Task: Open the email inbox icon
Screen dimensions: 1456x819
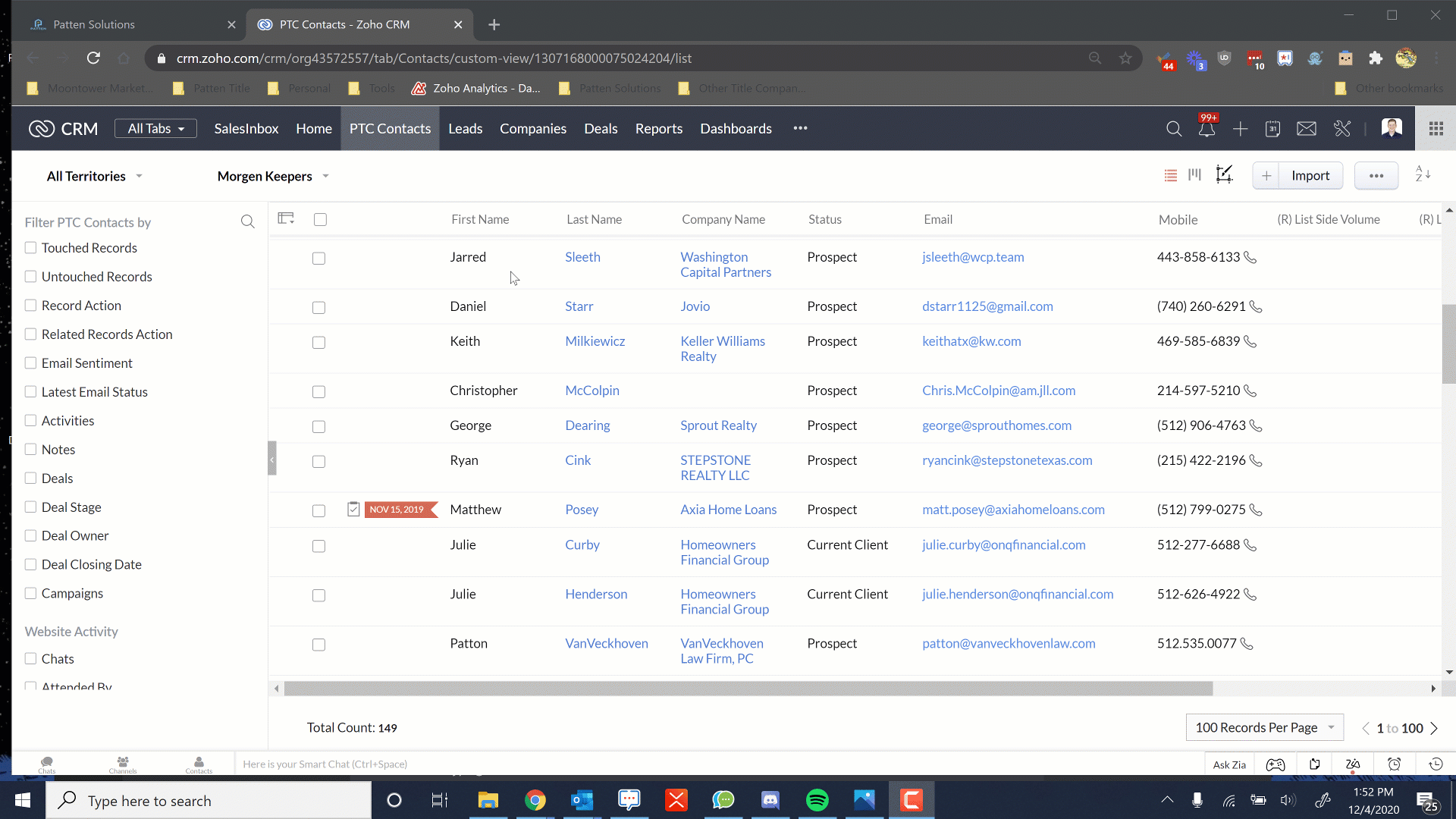Action: pyautogui.click(x=1307, y=129)
